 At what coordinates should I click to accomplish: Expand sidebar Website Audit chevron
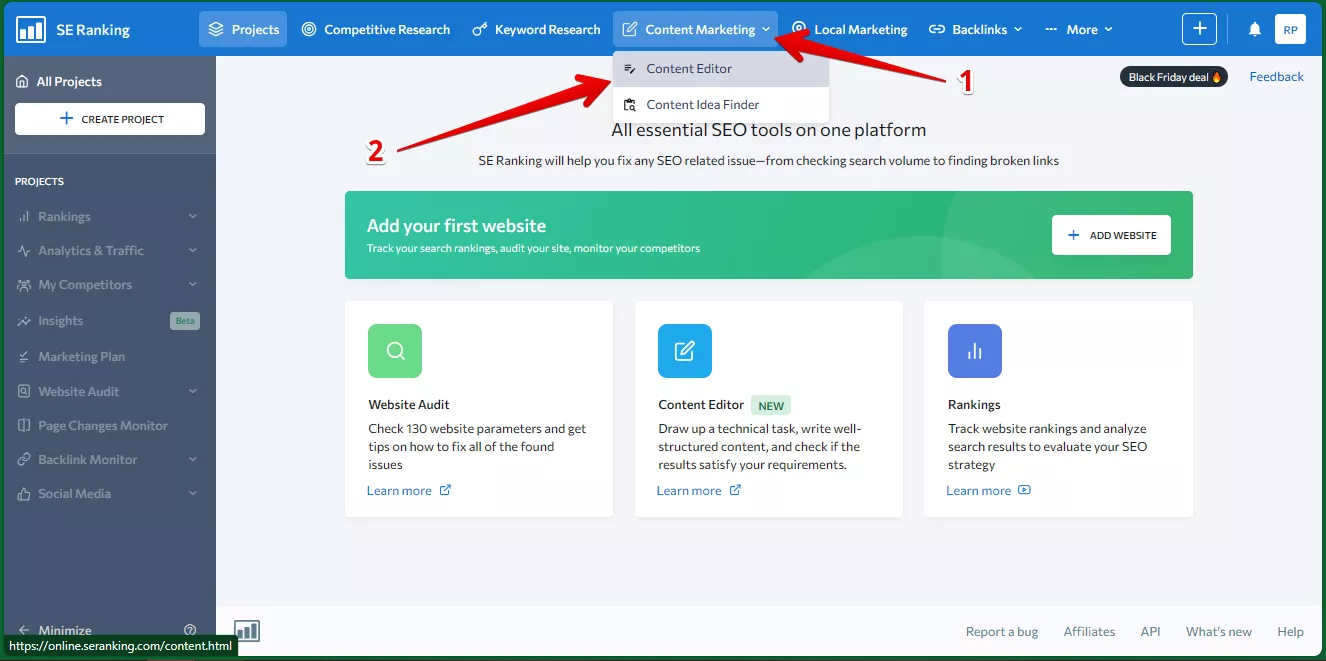point(193,392)
